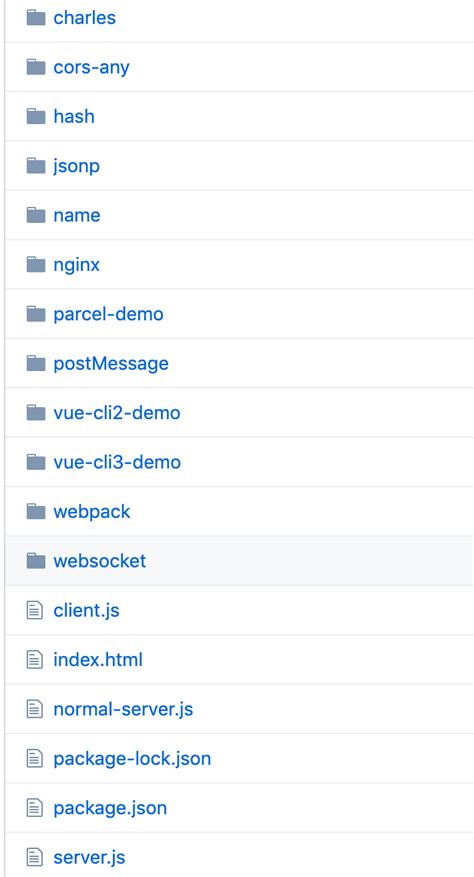Open the parcel-demo folder
This screenshot has width=474, height=877.
coord(109,314)
